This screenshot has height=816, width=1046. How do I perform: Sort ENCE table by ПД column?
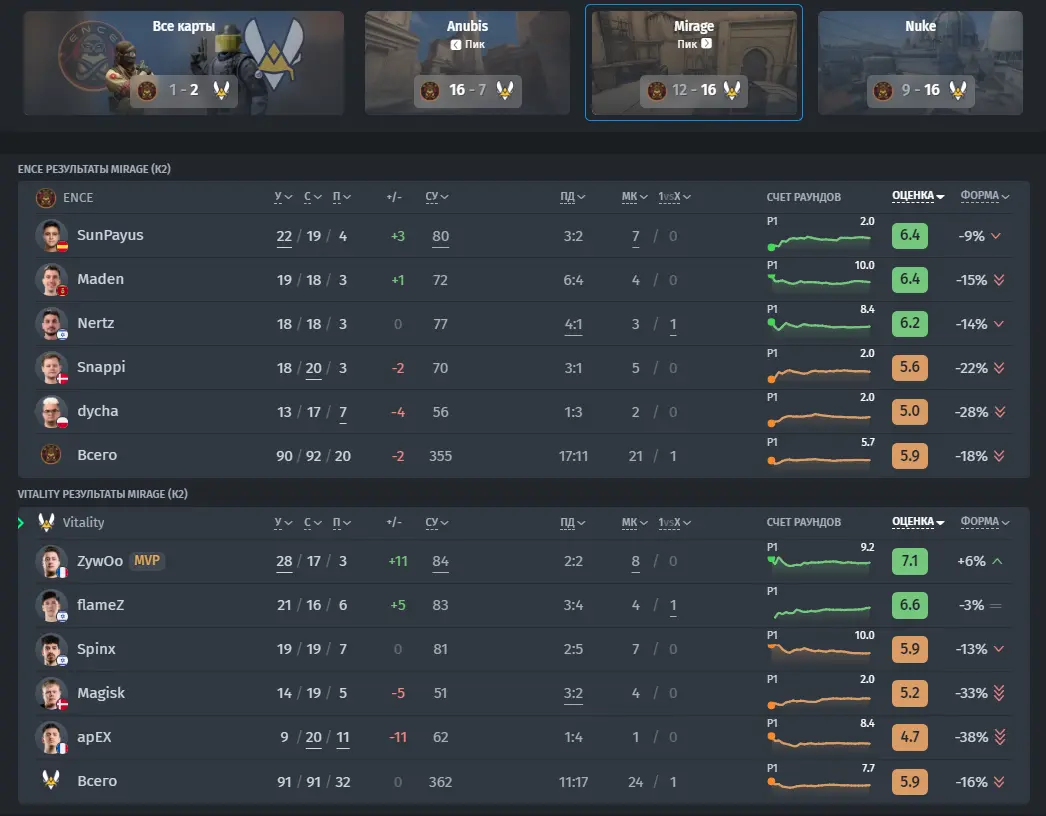pos(572,197)
